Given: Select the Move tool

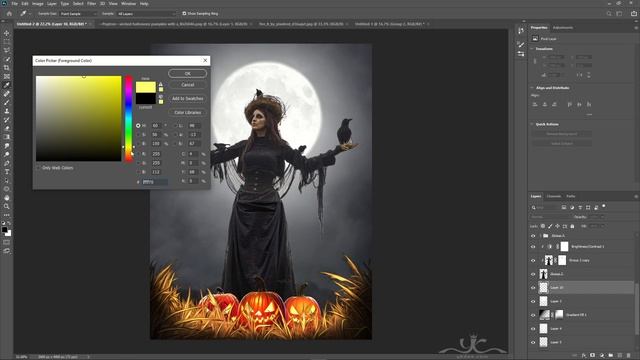Looking at the screenshot, I should 7,33.
